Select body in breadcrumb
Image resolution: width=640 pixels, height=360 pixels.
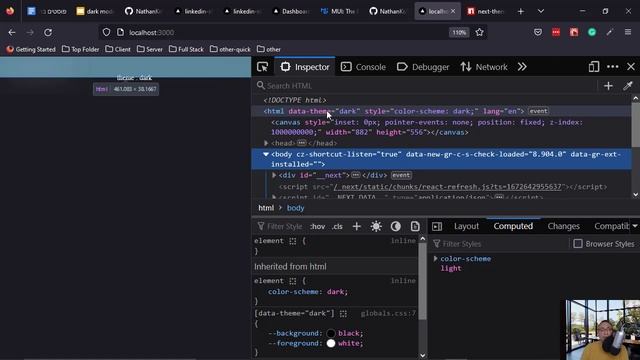tap(296, 208)
